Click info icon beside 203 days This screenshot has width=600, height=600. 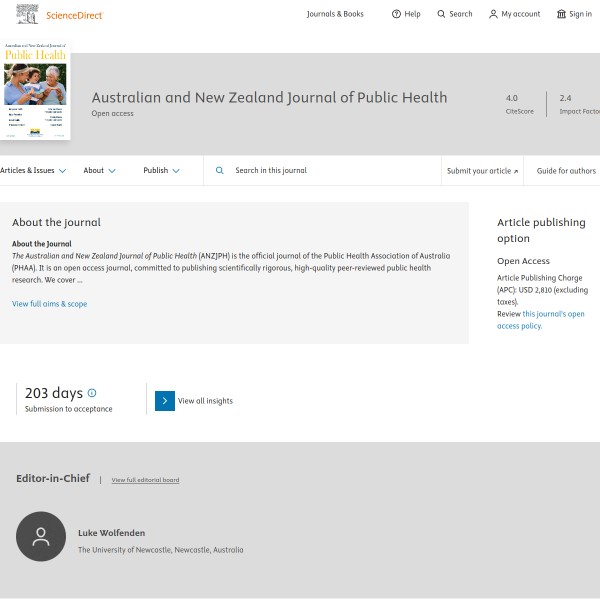point(92,393)
